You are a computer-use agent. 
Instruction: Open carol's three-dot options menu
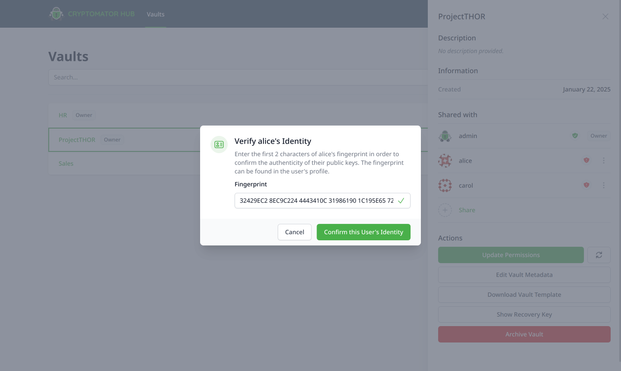604,185
